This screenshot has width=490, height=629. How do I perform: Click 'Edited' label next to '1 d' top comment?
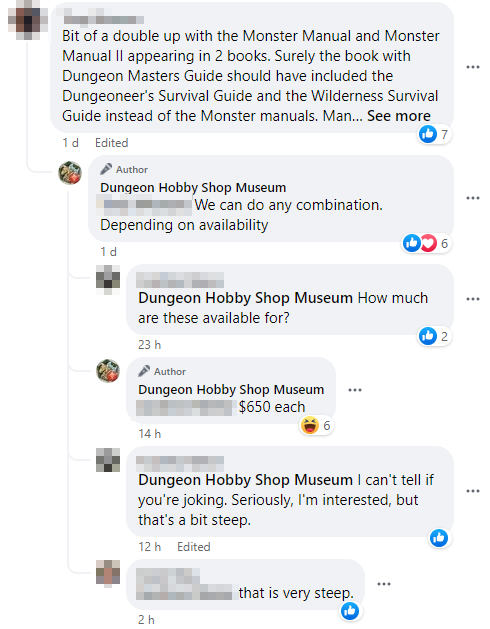[112, 143]
